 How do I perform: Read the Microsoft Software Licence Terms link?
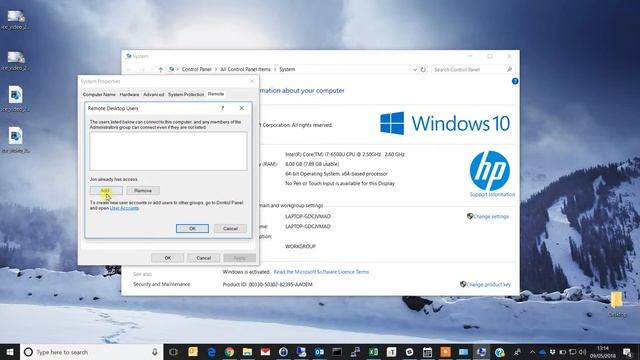[x=321, y=272]
